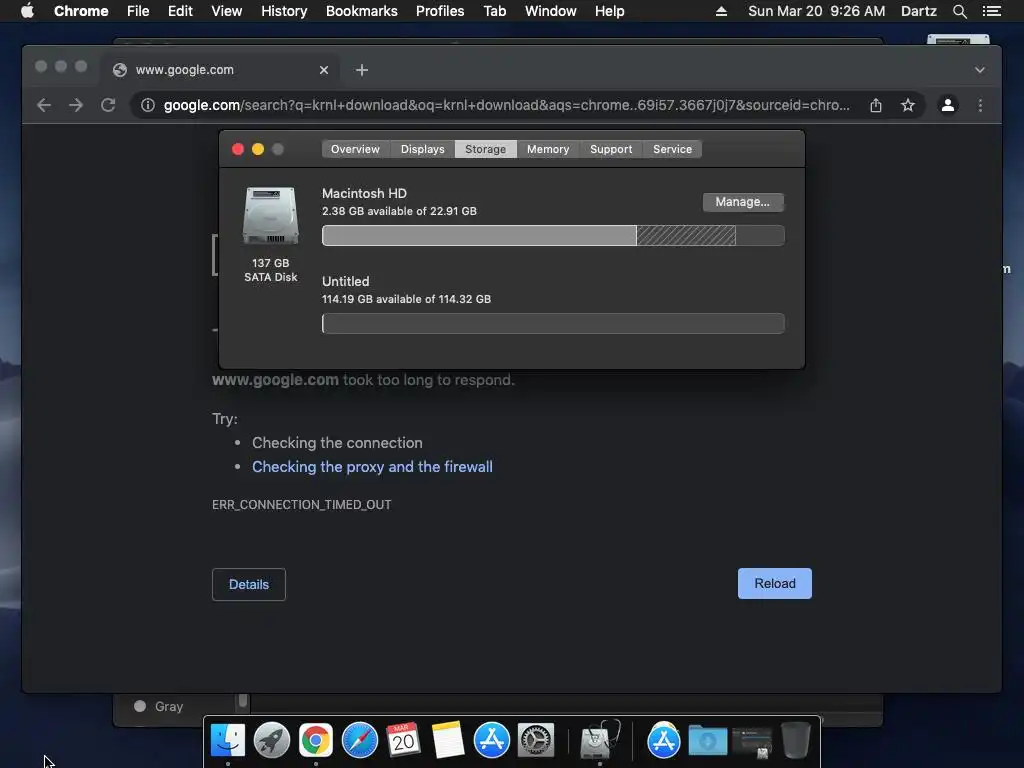Click the Dartz user name in menu bar
The width and height of the screenshot is (1024, 768).
919,11
